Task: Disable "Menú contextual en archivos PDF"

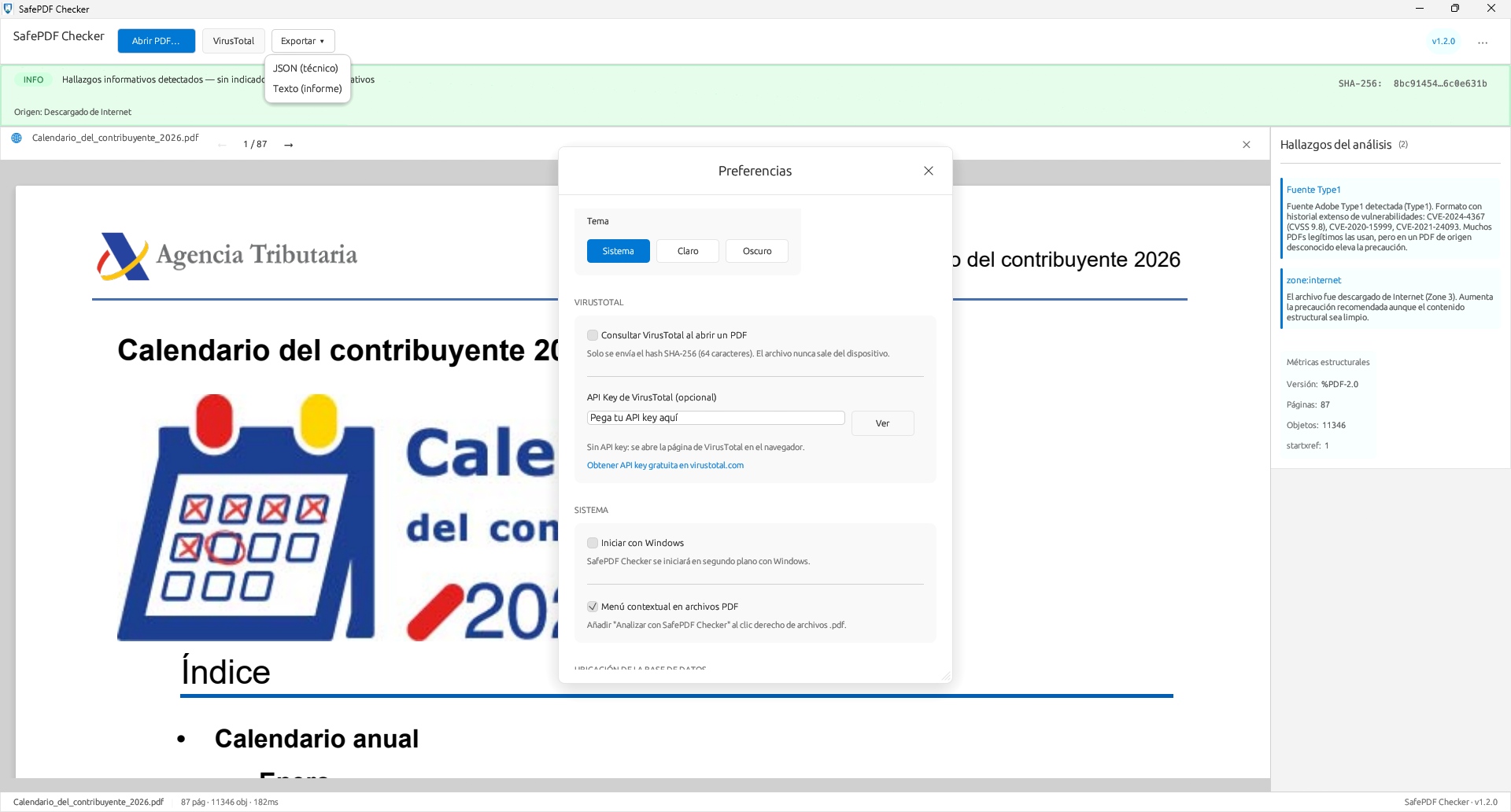Action: coord(592,607)
